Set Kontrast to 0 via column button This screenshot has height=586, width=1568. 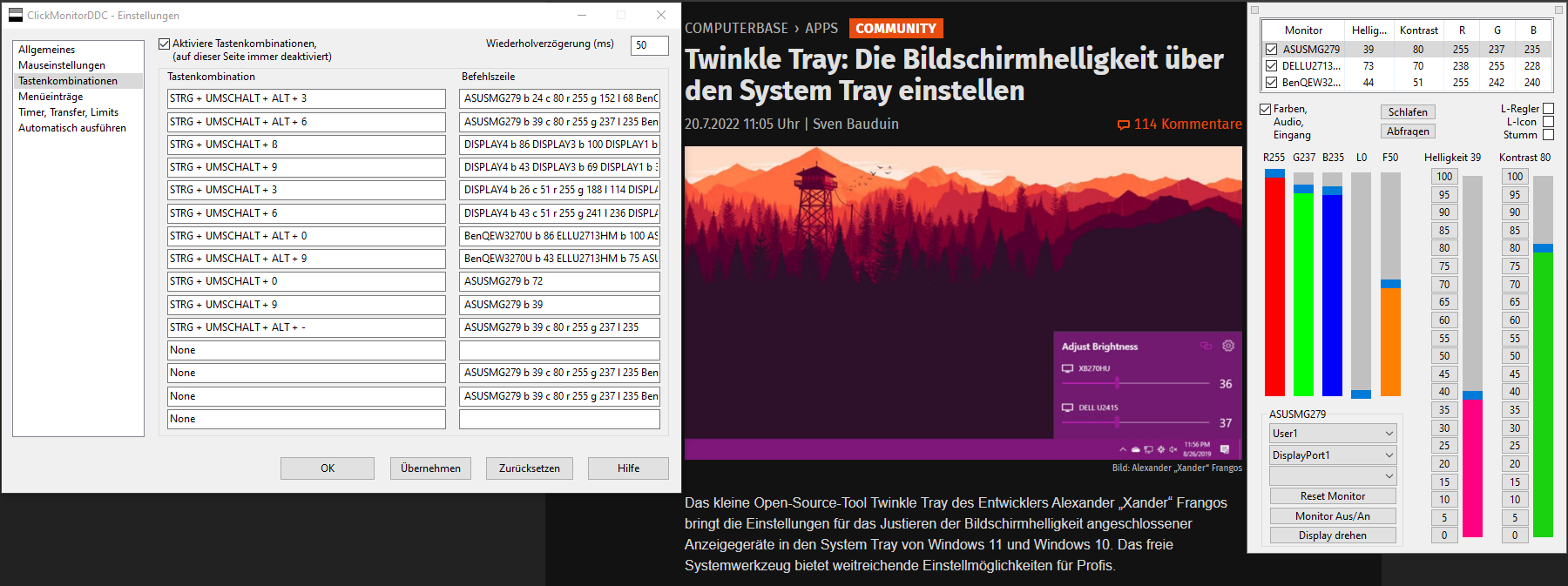1515,535
